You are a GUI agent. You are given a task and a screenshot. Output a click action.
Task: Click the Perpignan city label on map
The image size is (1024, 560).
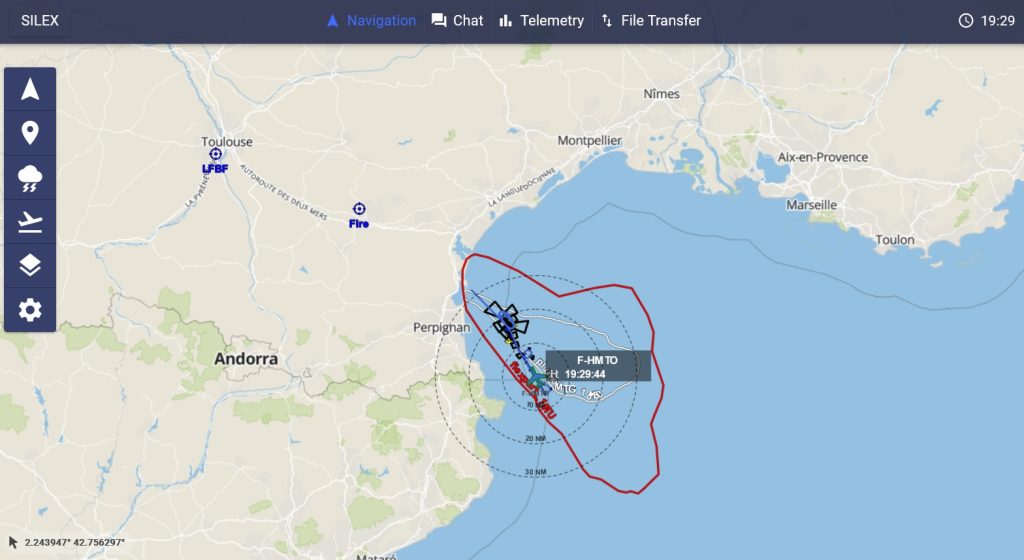tap(441, 328)
